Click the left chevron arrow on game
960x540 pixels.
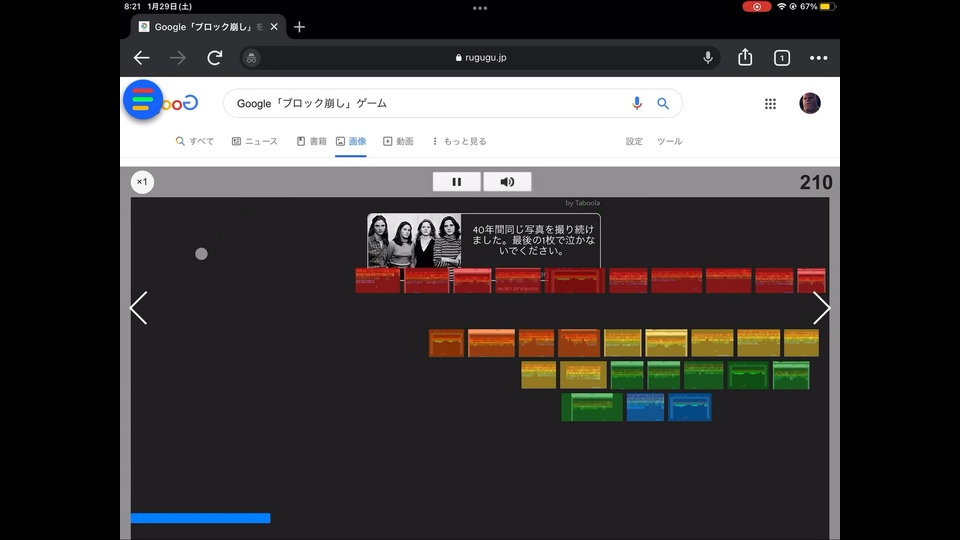point(139,308)
